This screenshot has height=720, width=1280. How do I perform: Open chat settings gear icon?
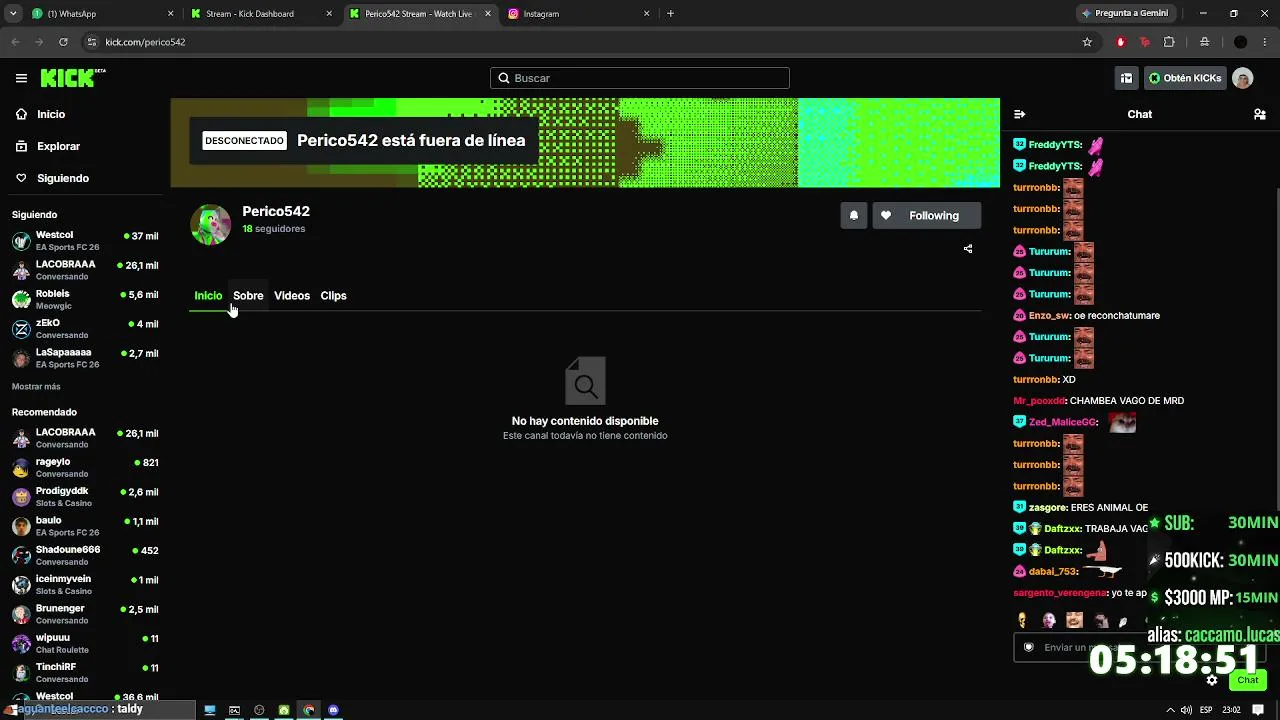(x=1212, y=680)
